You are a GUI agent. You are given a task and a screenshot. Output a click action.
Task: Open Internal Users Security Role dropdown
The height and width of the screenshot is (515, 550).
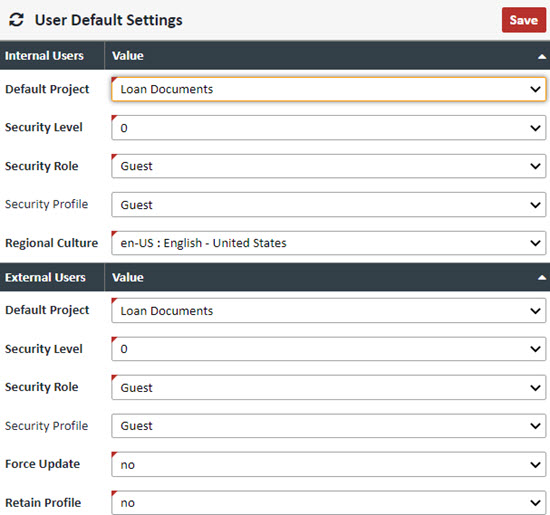(x=328, y=166)
